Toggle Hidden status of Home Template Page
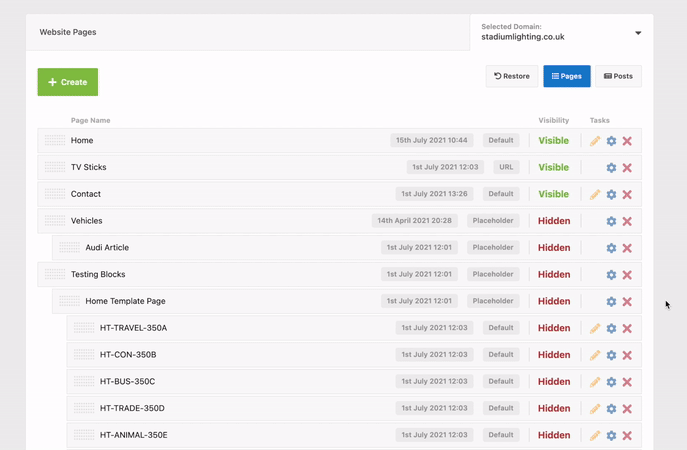Screen dimensions: 687x450 coord(554,301)
